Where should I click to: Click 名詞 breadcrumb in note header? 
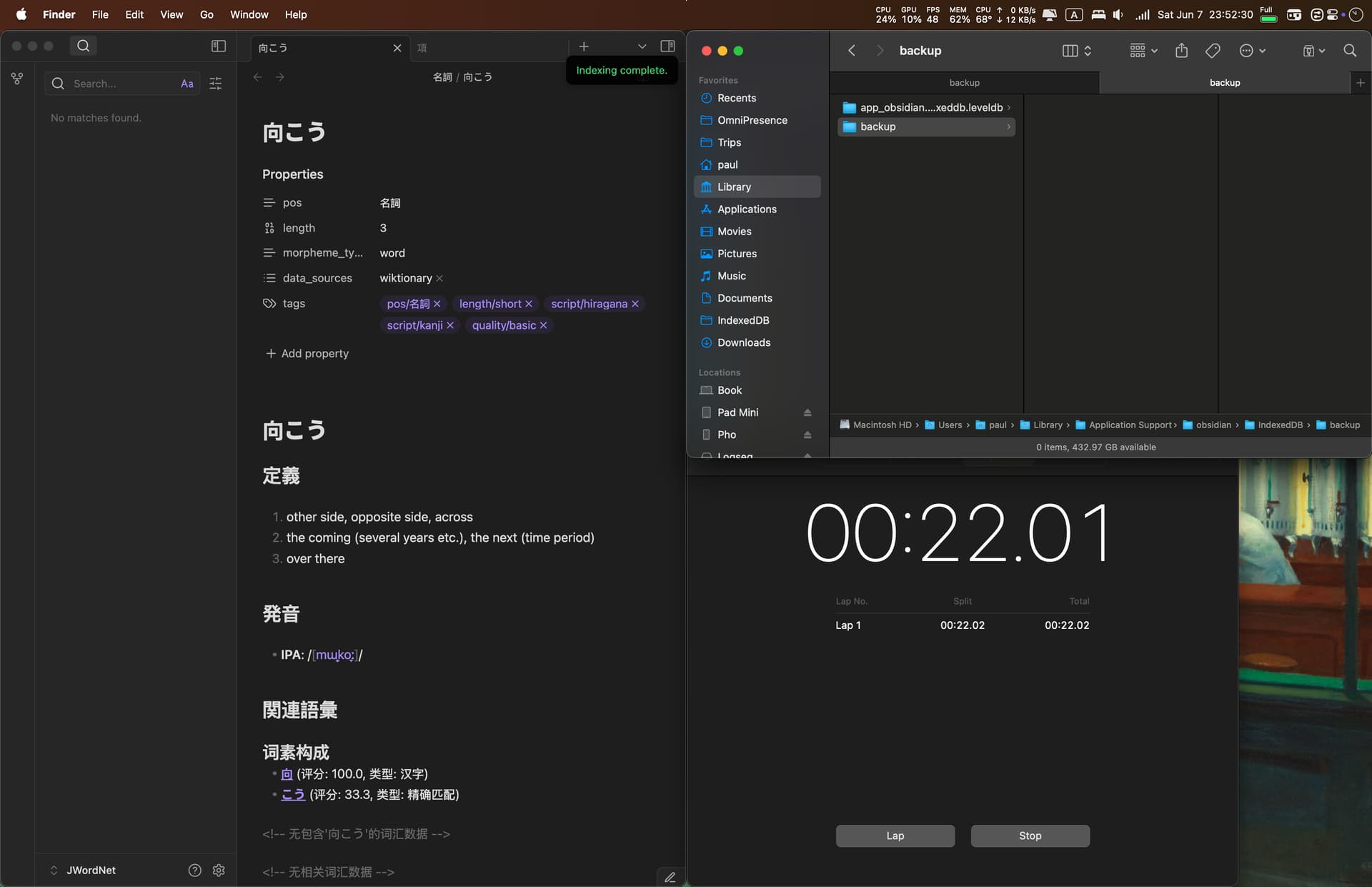point(442,77)
